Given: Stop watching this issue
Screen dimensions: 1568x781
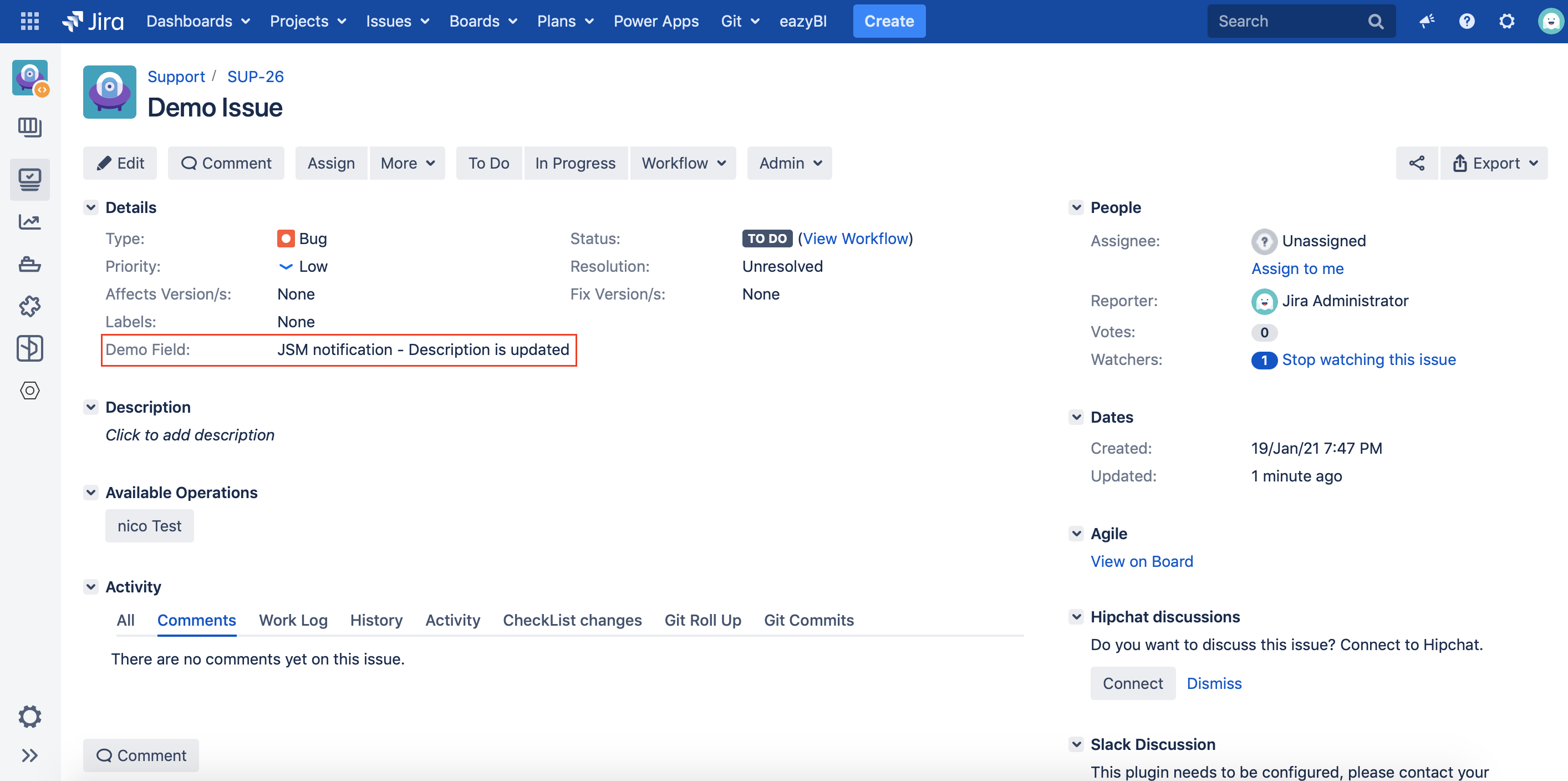Looking at the screenshot, I should tap(1368, 360).
